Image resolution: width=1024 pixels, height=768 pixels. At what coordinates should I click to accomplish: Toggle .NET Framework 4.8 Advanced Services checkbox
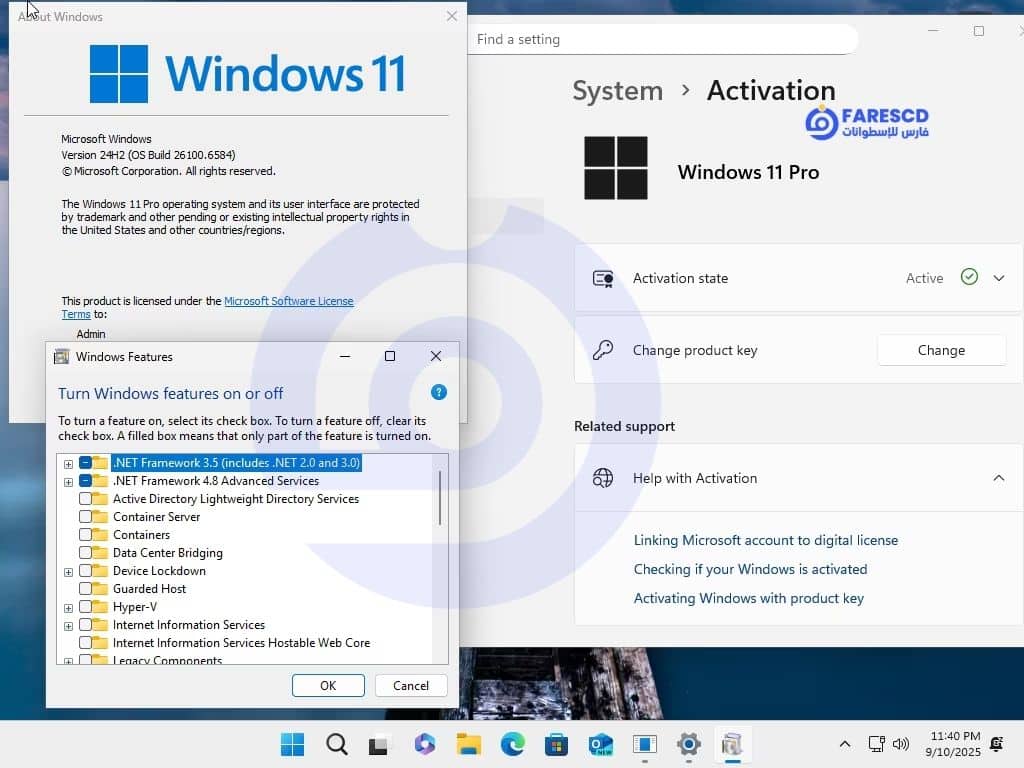[86, 481]
